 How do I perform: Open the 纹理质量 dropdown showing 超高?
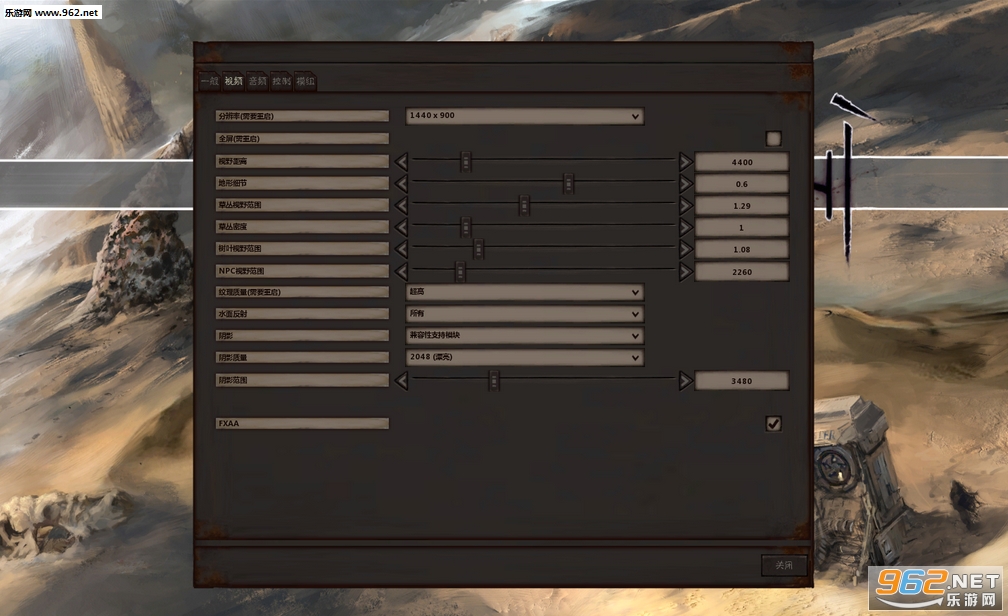[x=525, y=292]
